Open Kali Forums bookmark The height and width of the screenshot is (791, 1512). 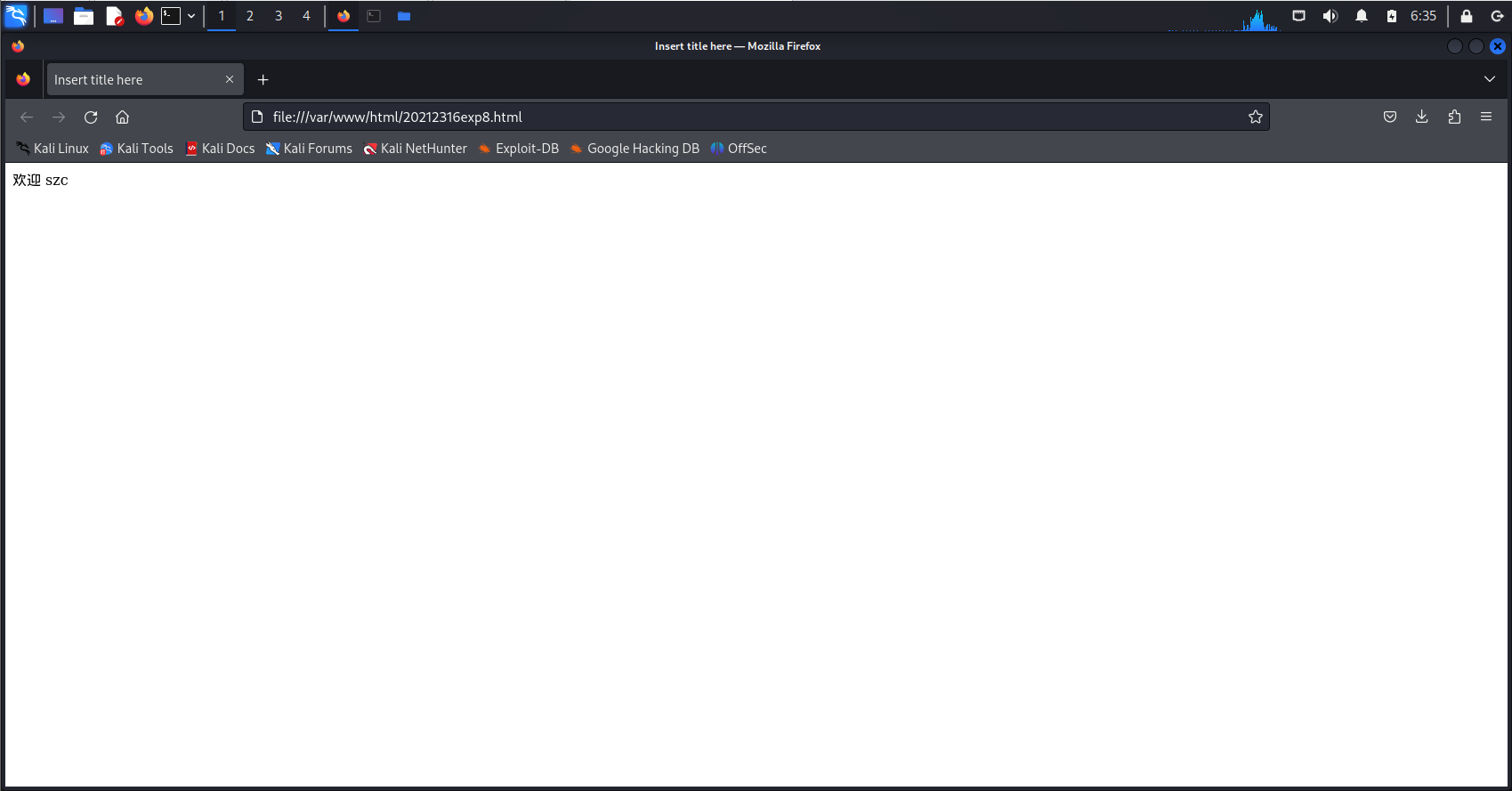pyautogui.click(x=309, y=149)
